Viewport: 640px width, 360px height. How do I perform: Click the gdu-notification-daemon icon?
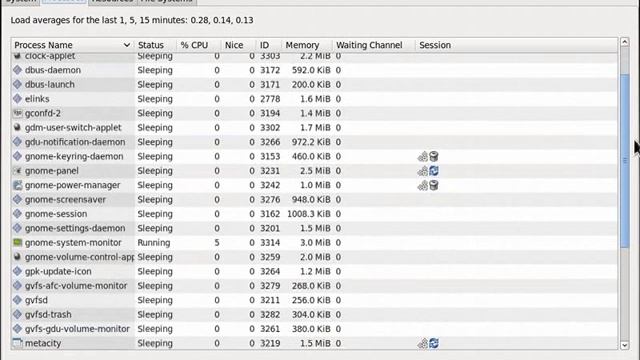(x=17, y=142)
